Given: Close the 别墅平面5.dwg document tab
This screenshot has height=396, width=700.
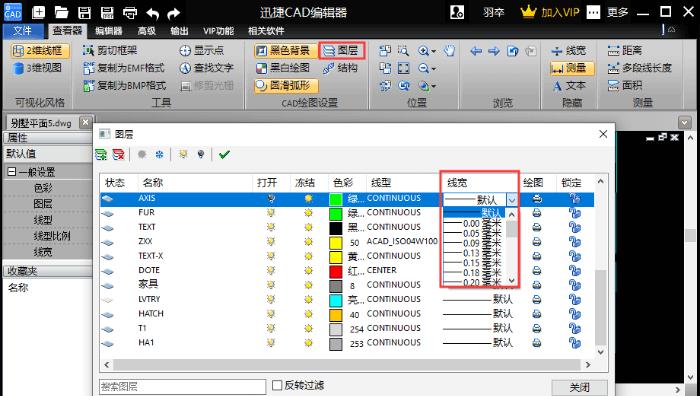Looking at the screenshot, I should [x=85, y=122].
